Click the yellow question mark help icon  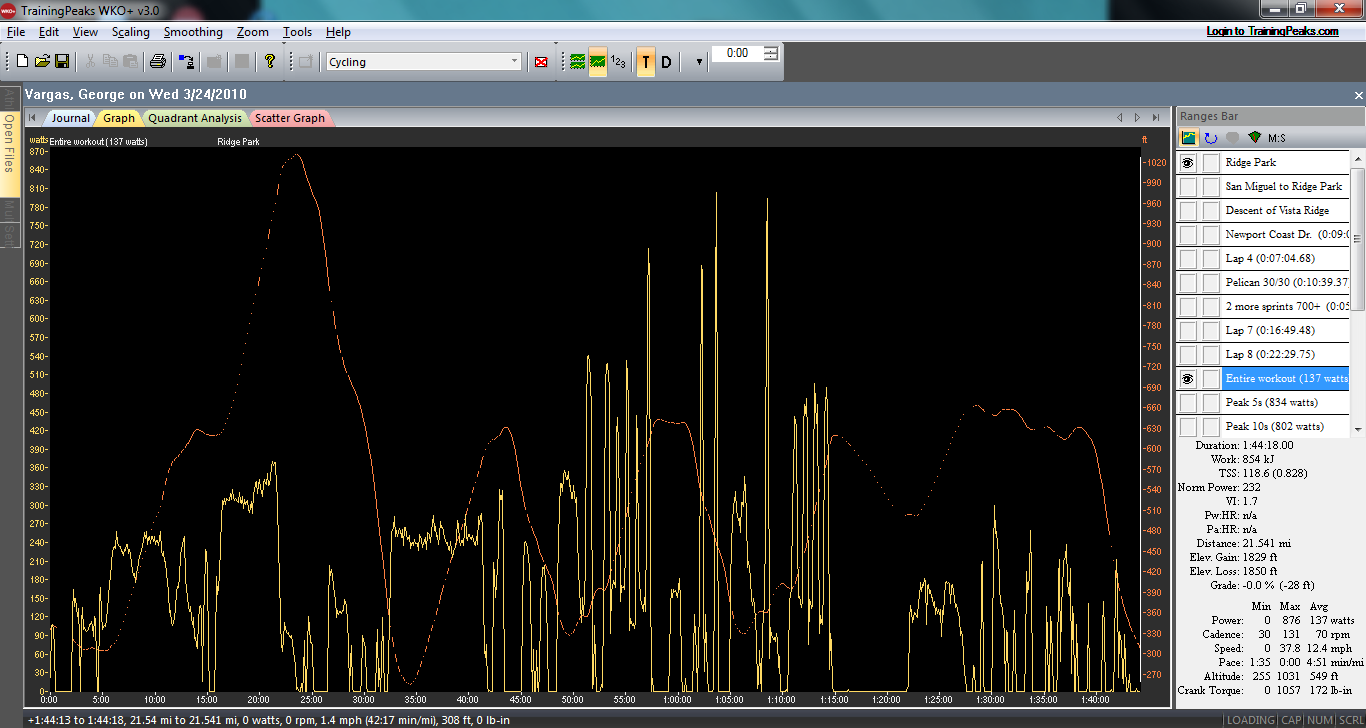(270, 62)
